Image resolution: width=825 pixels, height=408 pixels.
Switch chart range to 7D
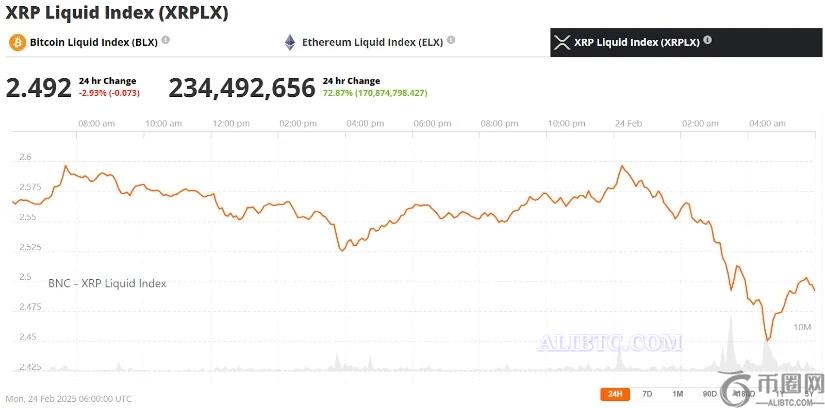point(647,394)
